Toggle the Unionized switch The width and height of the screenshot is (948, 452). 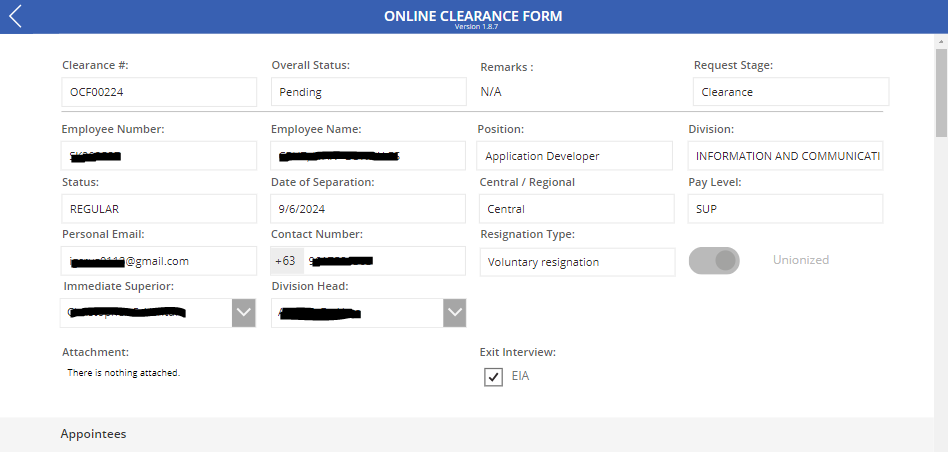click(x=714, y=261)
